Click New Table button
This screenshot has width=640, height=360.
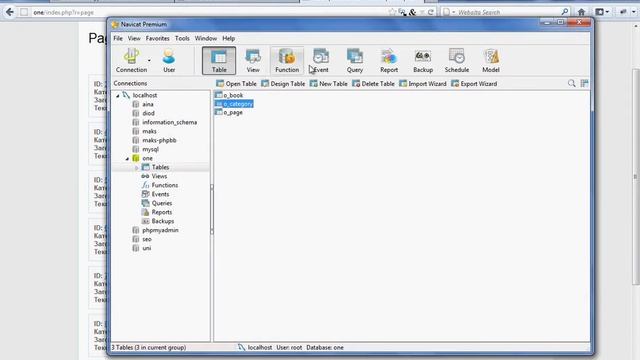(328, 84)
